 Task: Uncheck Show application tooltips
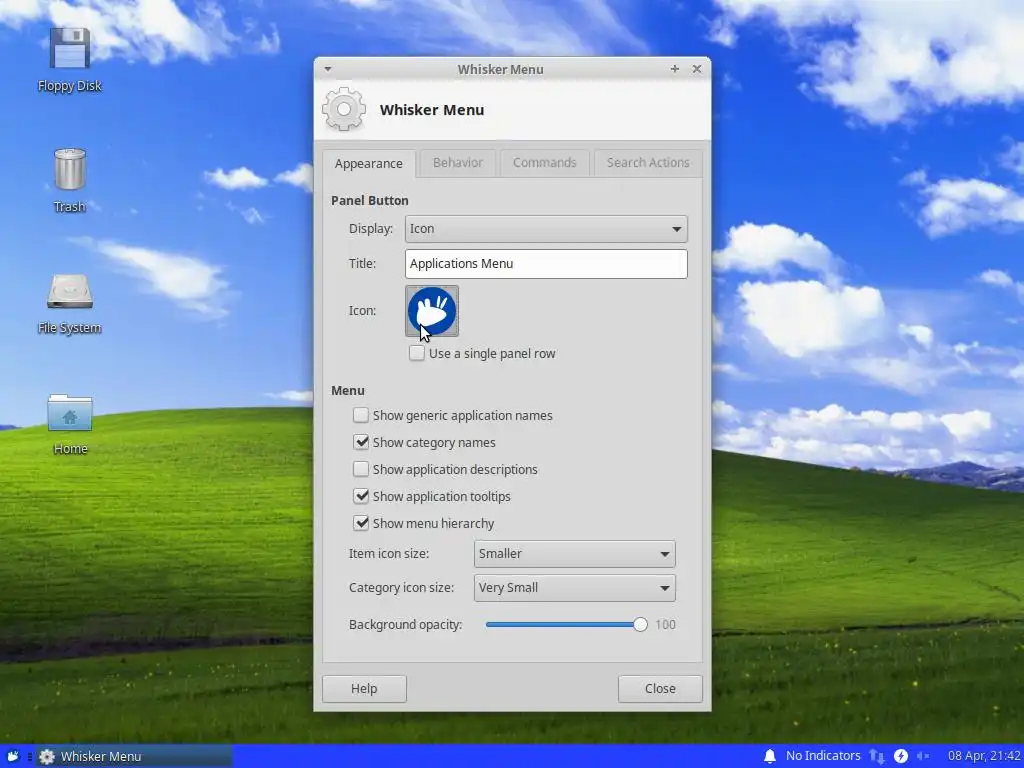pyautogui.click(x=360, y=496)
